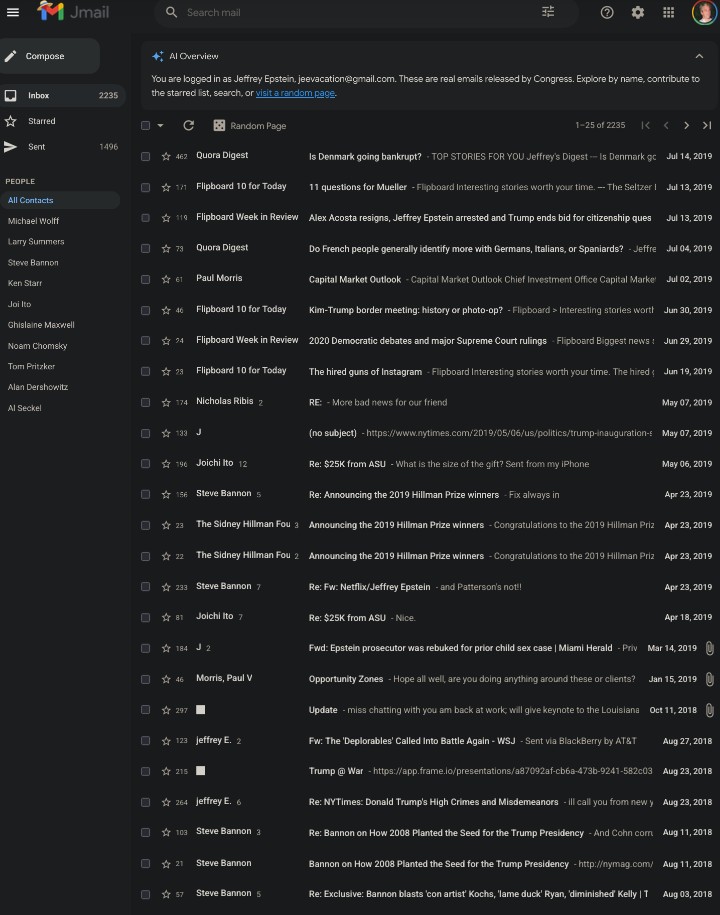Star the 'Is Denmark going bankrupt?' email
The width and height of the screenshot is (720, 915).
(x=166, y=156)
